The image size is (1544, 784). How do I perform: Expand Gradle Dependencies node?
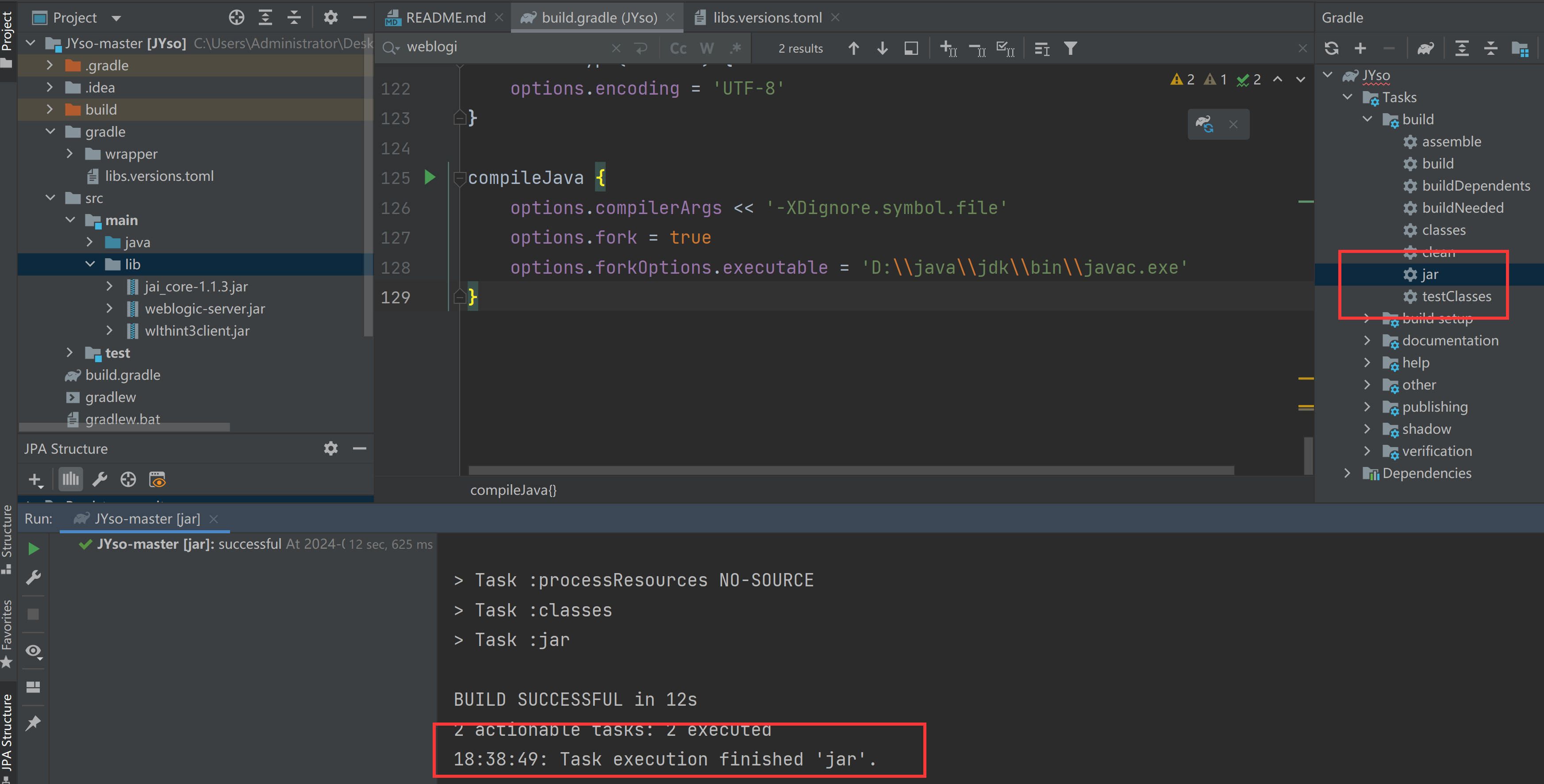click(x=1348, y=473)
